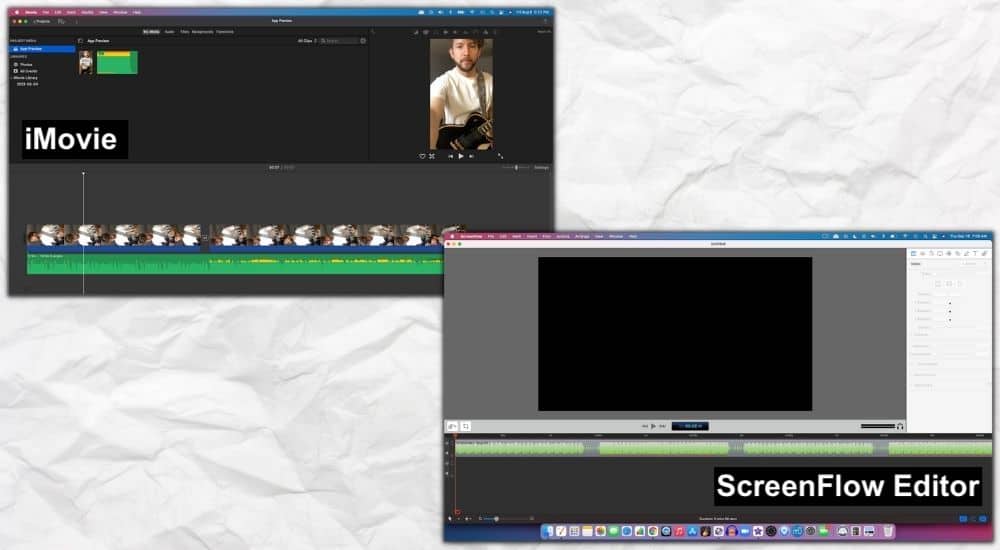Image resolution: width=1000 pixels, height=550 pixels.
Task: Open ScreenFlow's Text properties inspector tab
Action: 975,253
